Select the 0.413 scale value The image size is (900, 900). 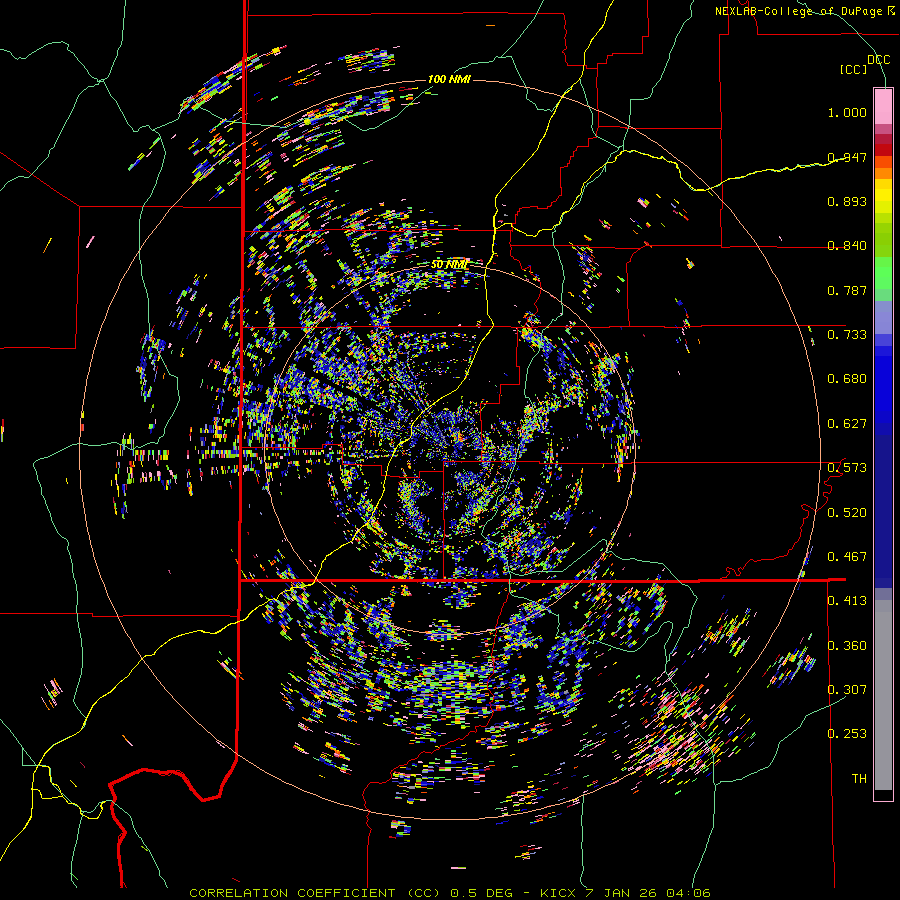[847, 601]
